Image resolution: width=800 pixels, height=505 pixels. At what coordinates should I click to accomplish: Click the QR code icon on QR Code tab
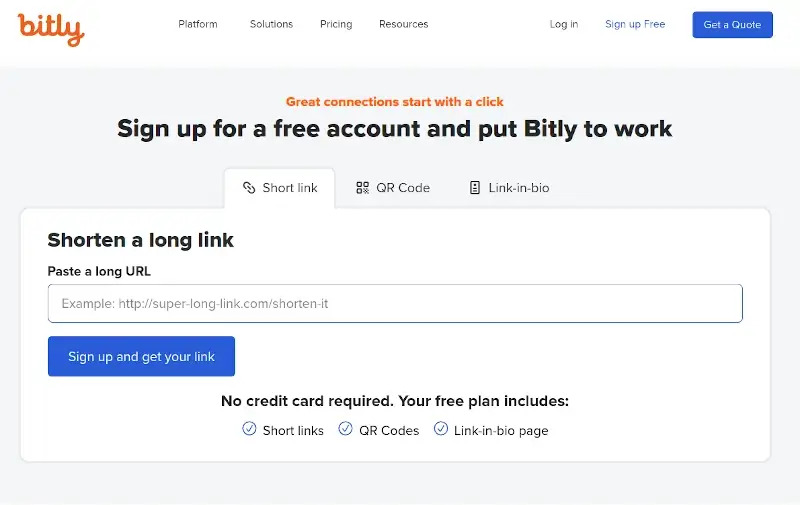click(x=362, y=188)
